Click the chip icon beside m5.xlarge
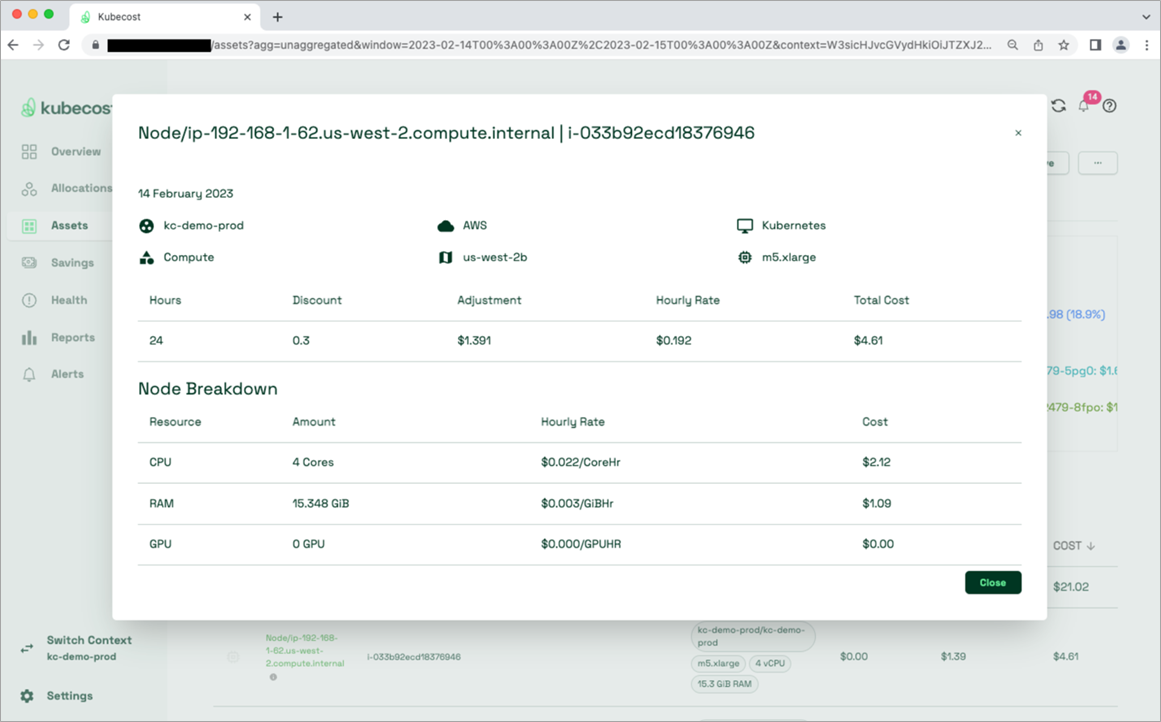This screenshot has width=1161, height=722. (x=745, y=258)
